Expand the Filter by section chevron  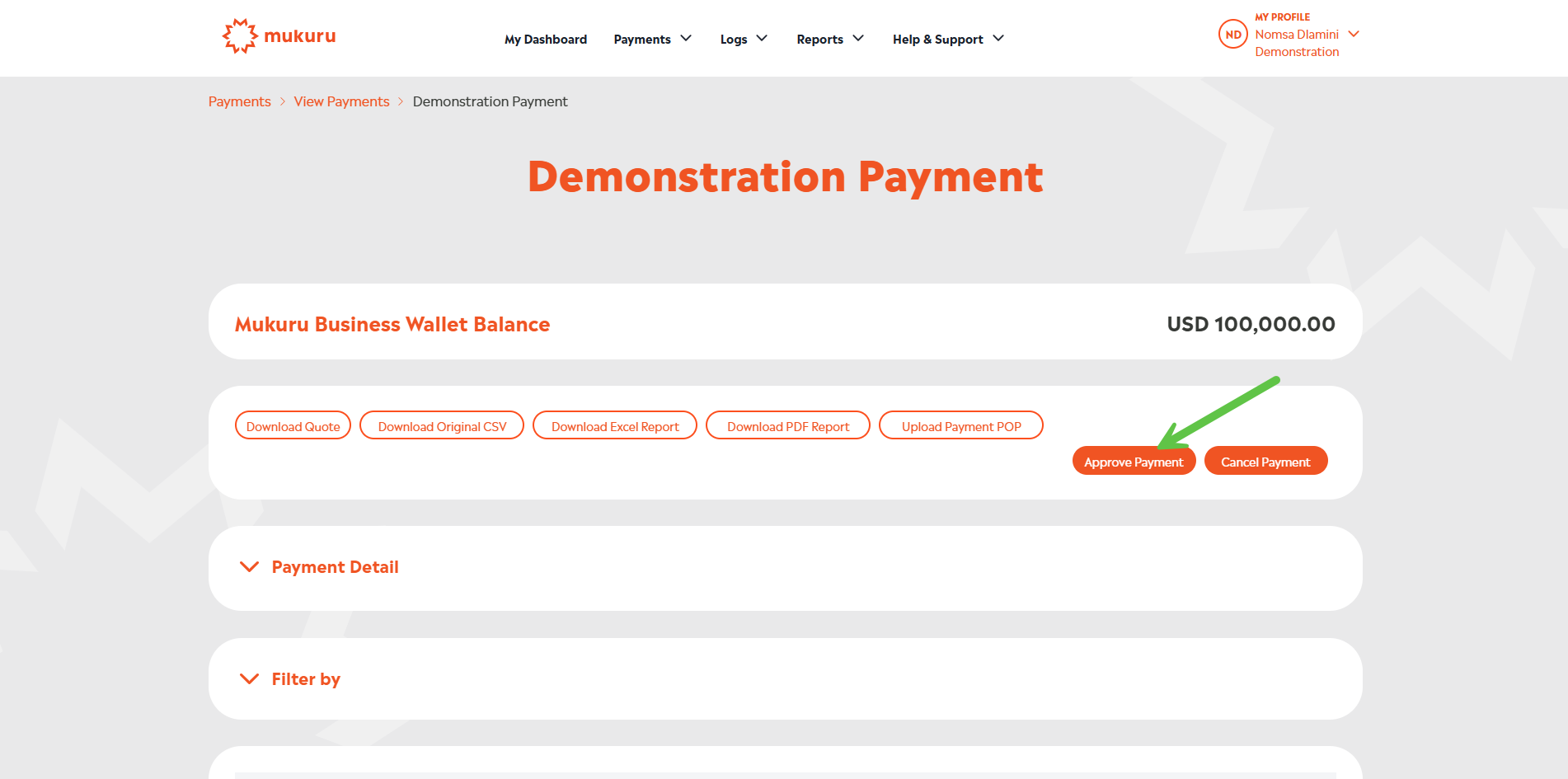[249, 679]
